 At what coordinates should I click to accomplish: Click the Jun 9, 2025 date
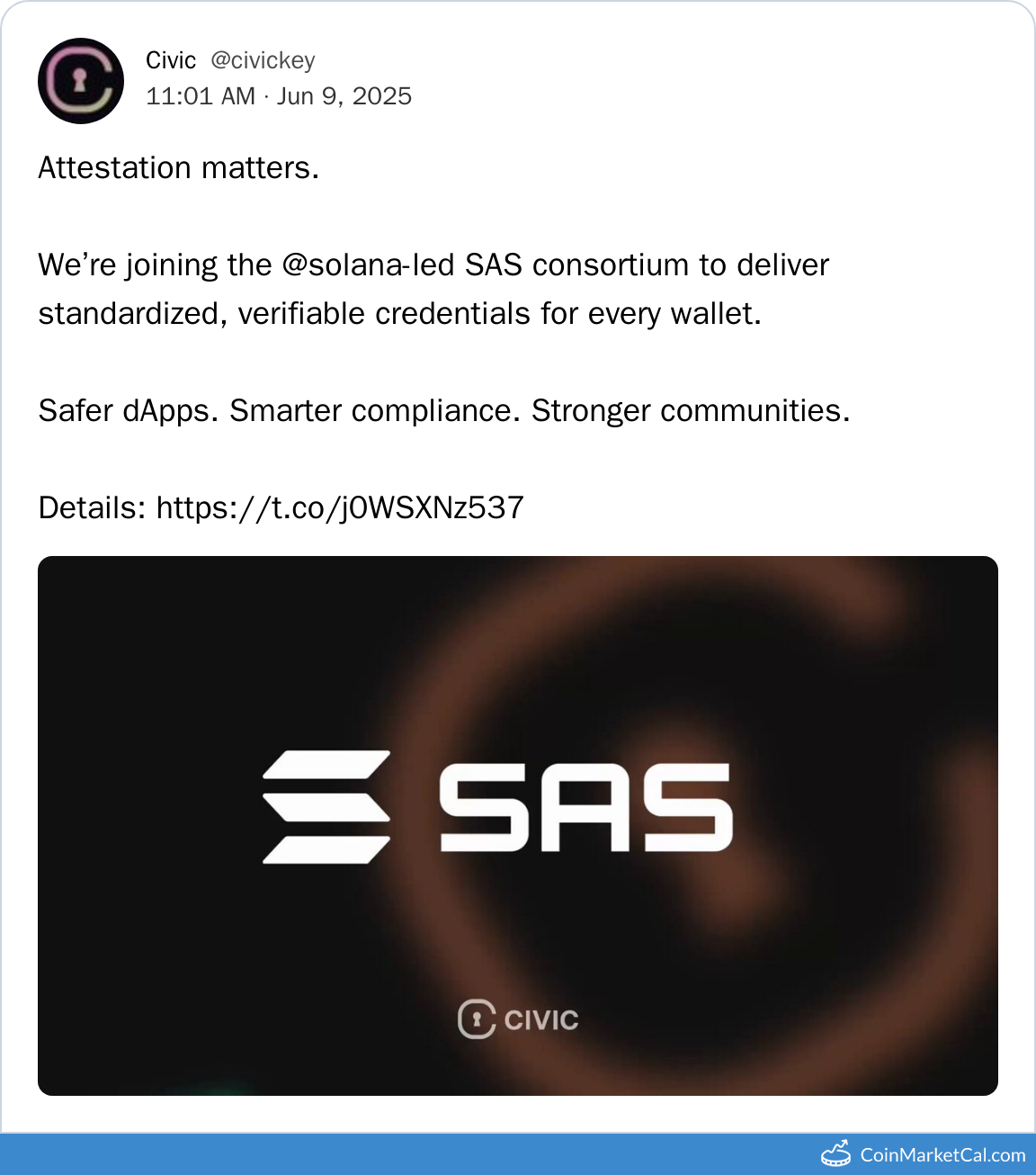(x=344, y=96)
